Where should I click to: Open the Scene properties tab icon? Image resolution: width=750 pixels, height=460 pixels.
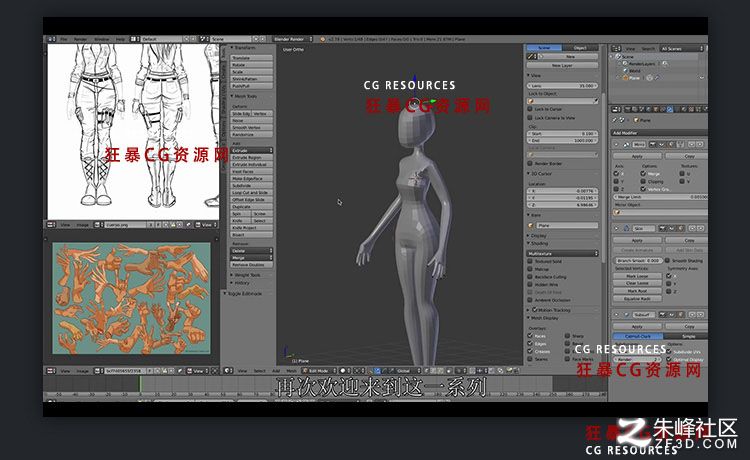(642, 110)
